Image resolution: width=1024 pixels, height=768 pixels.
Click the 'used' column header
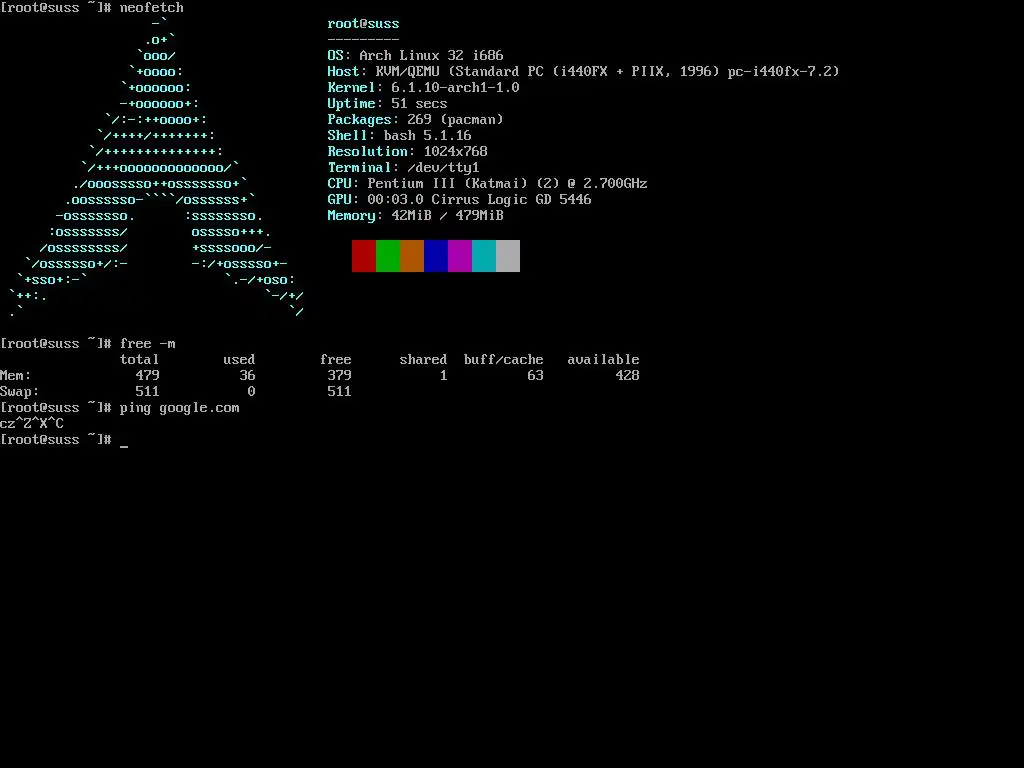click(x=239, y=359)
